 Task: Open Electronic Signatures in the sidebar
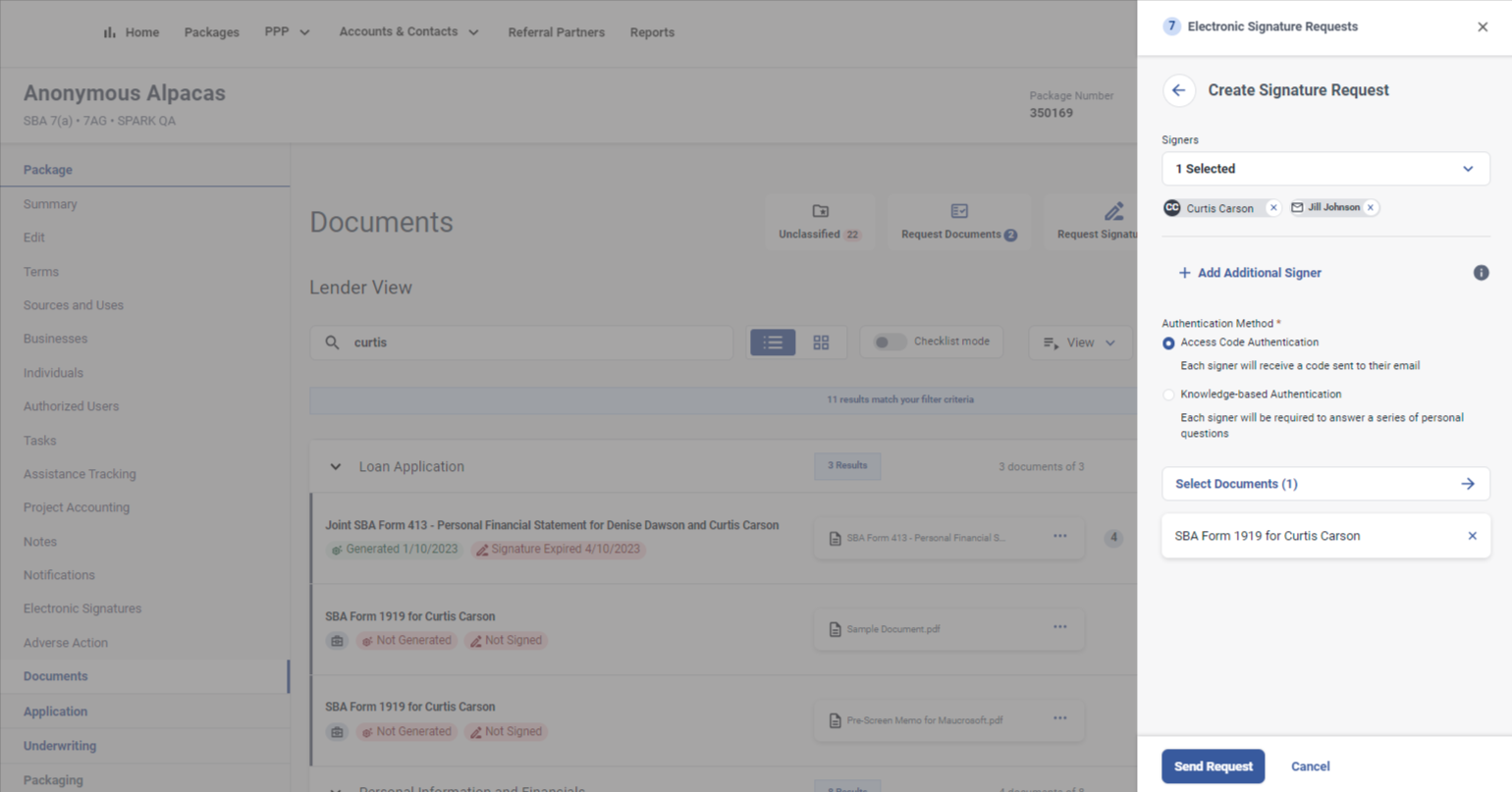tap(82, 608)
